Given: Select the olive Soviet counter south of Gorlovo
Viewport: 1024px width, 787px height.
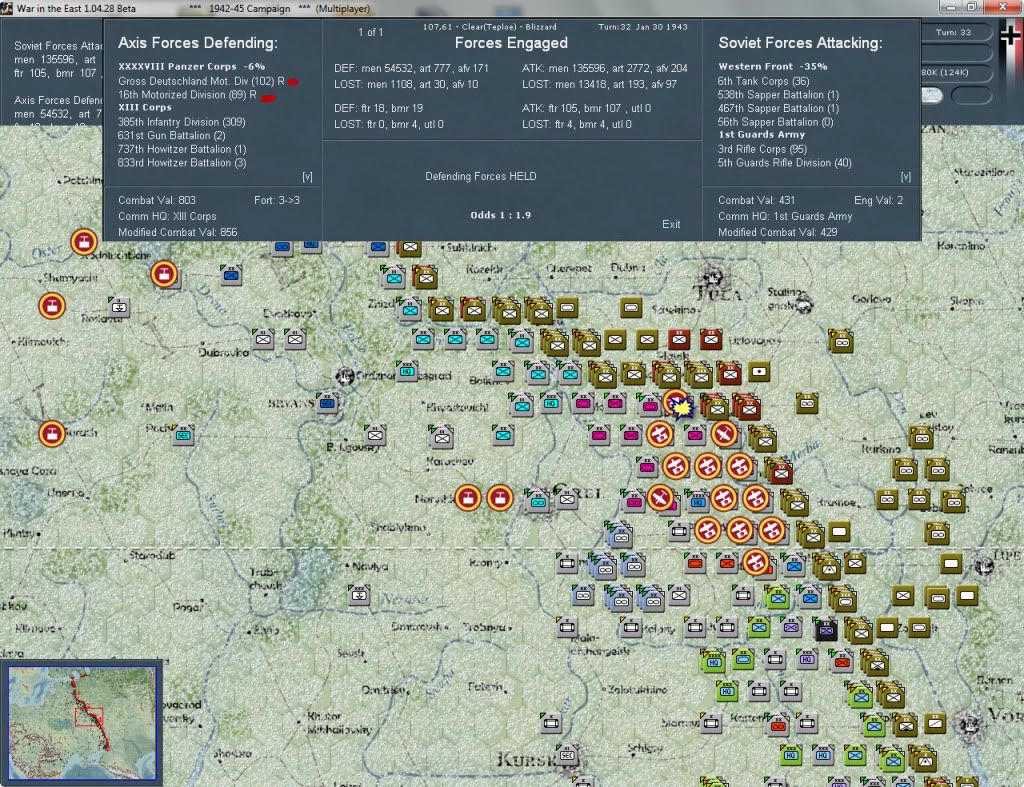Looking at the screenshot, I should [841, 342].
